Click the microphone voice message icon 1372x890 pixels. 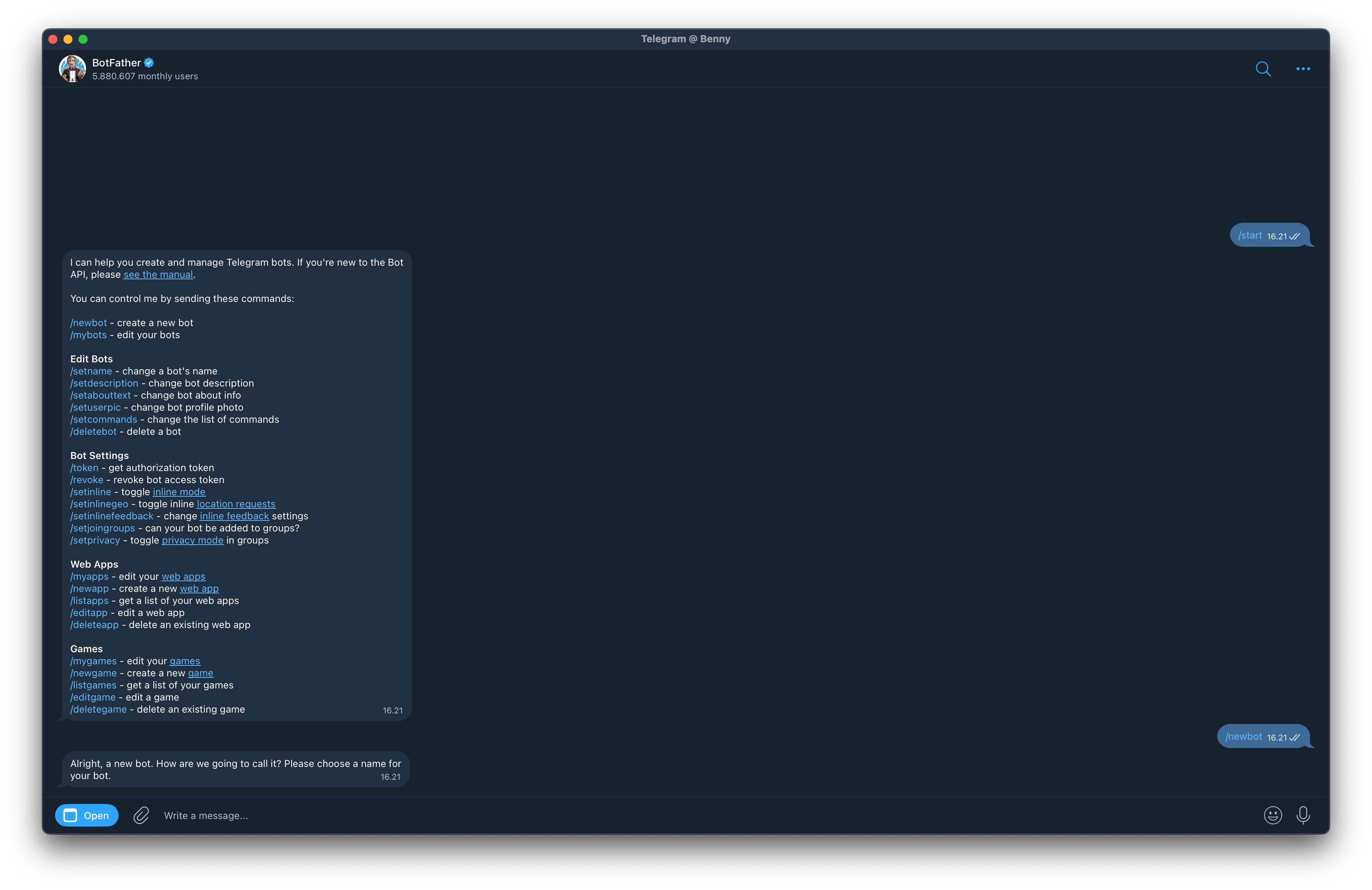[x=1303, y=815]
